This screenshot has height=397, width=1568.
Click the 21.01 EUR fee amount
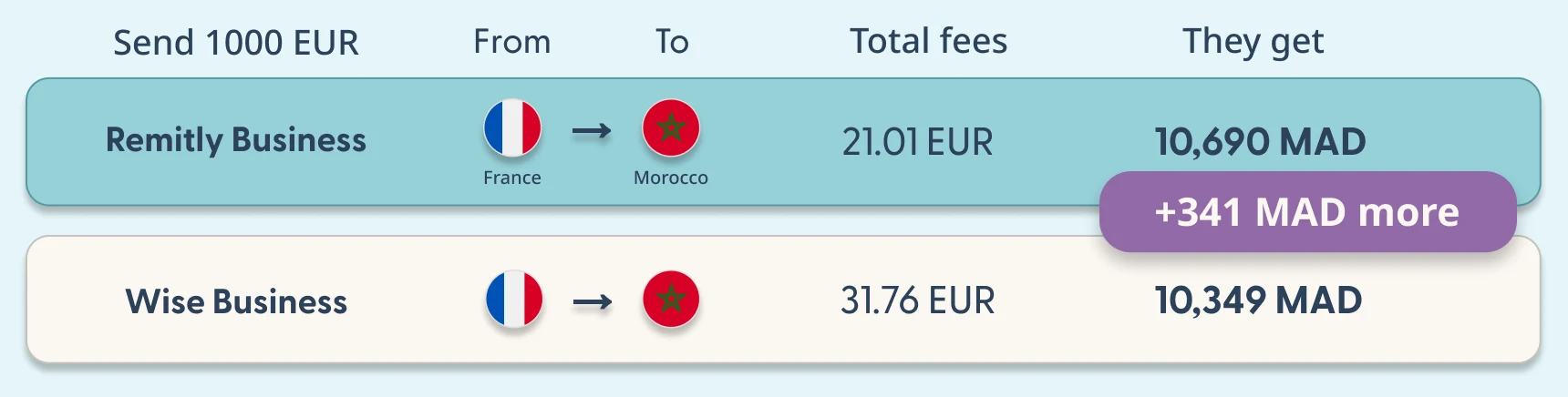(x=917, y=142)
